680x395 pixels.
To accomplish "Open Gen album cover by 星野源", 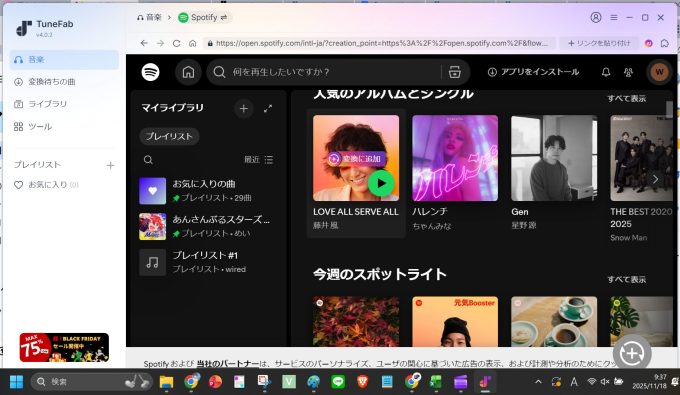I will click(x=554, y=158).
